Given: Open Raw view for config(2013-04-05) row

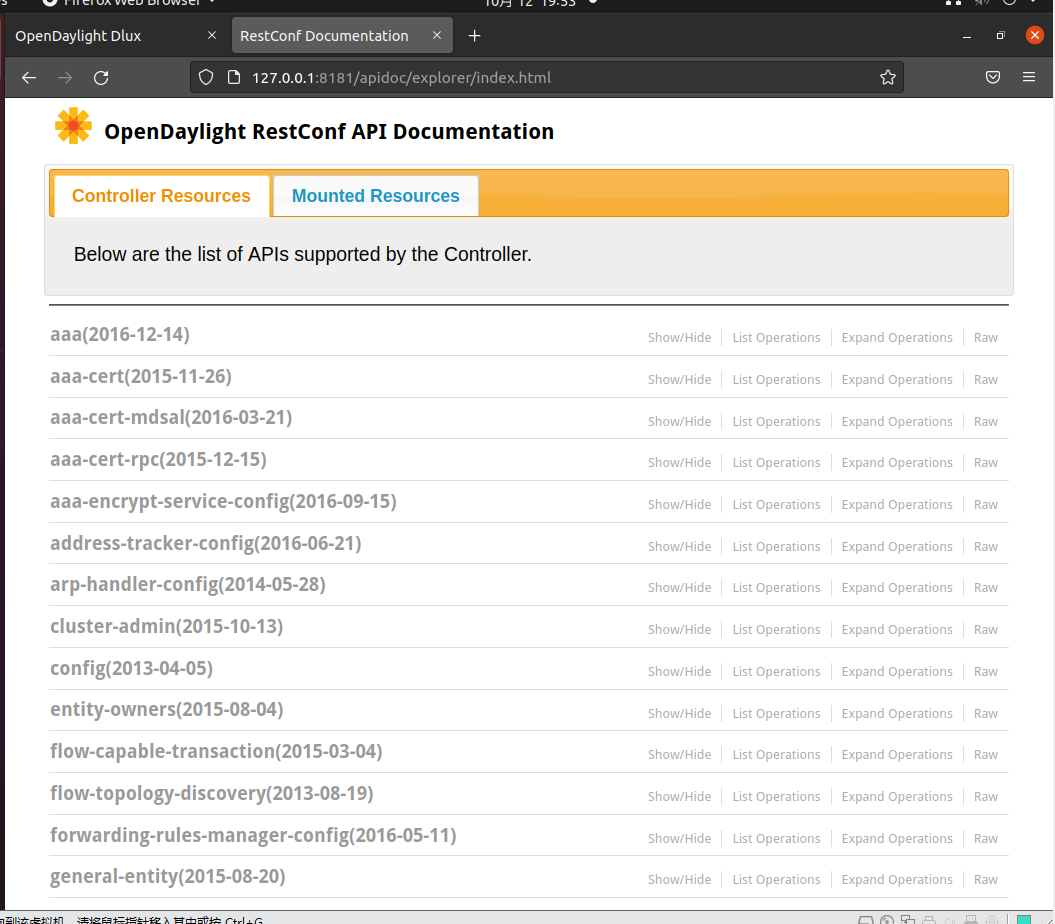Looking at the screenshot, I should click(986, 672).
